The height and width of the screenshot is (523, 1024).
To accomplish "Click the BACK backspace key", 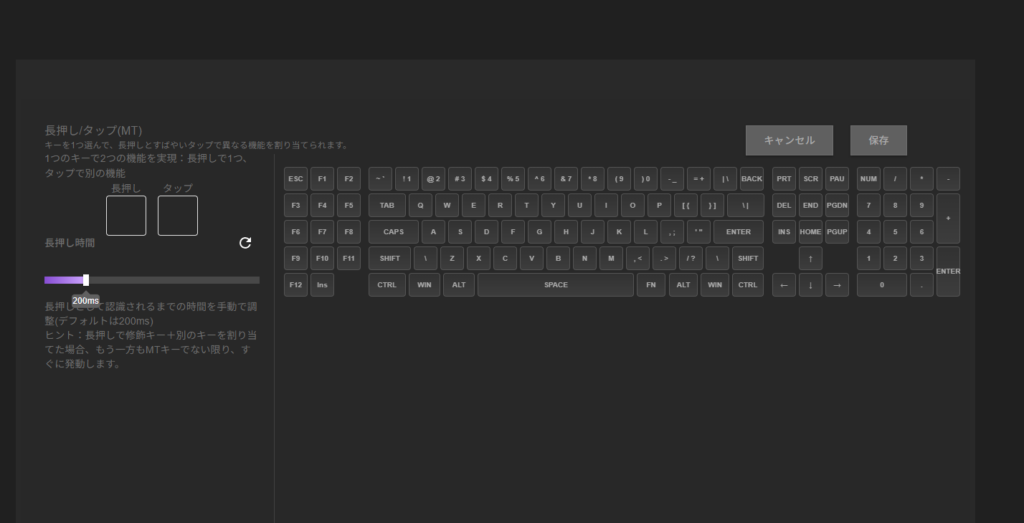I will 751,179.
